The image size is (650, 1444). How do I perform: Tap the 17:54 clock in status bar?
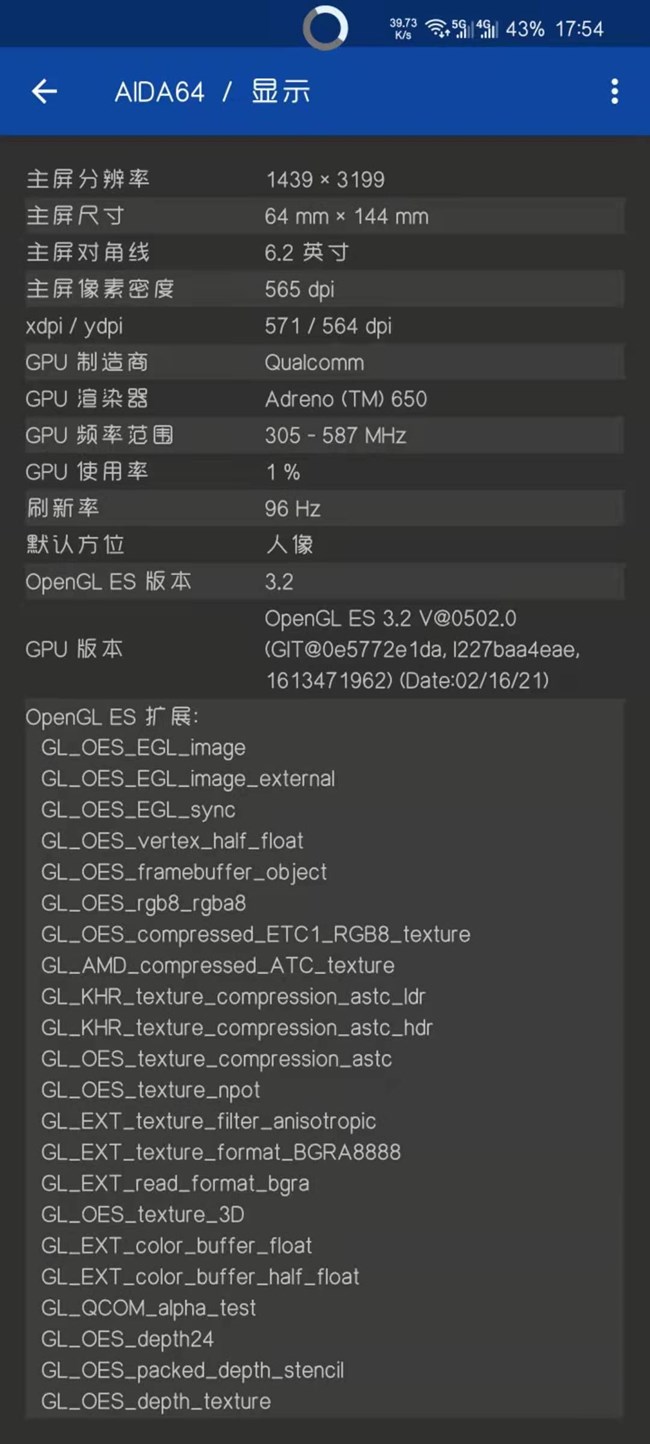[x=579, y=29]
